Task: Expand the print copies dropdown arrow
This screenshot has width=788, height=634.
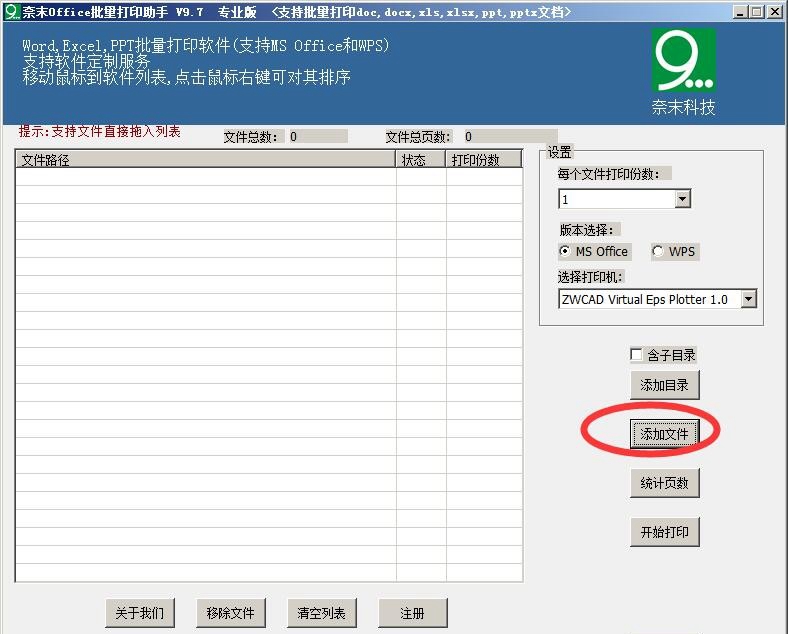Action: point(682,199)
